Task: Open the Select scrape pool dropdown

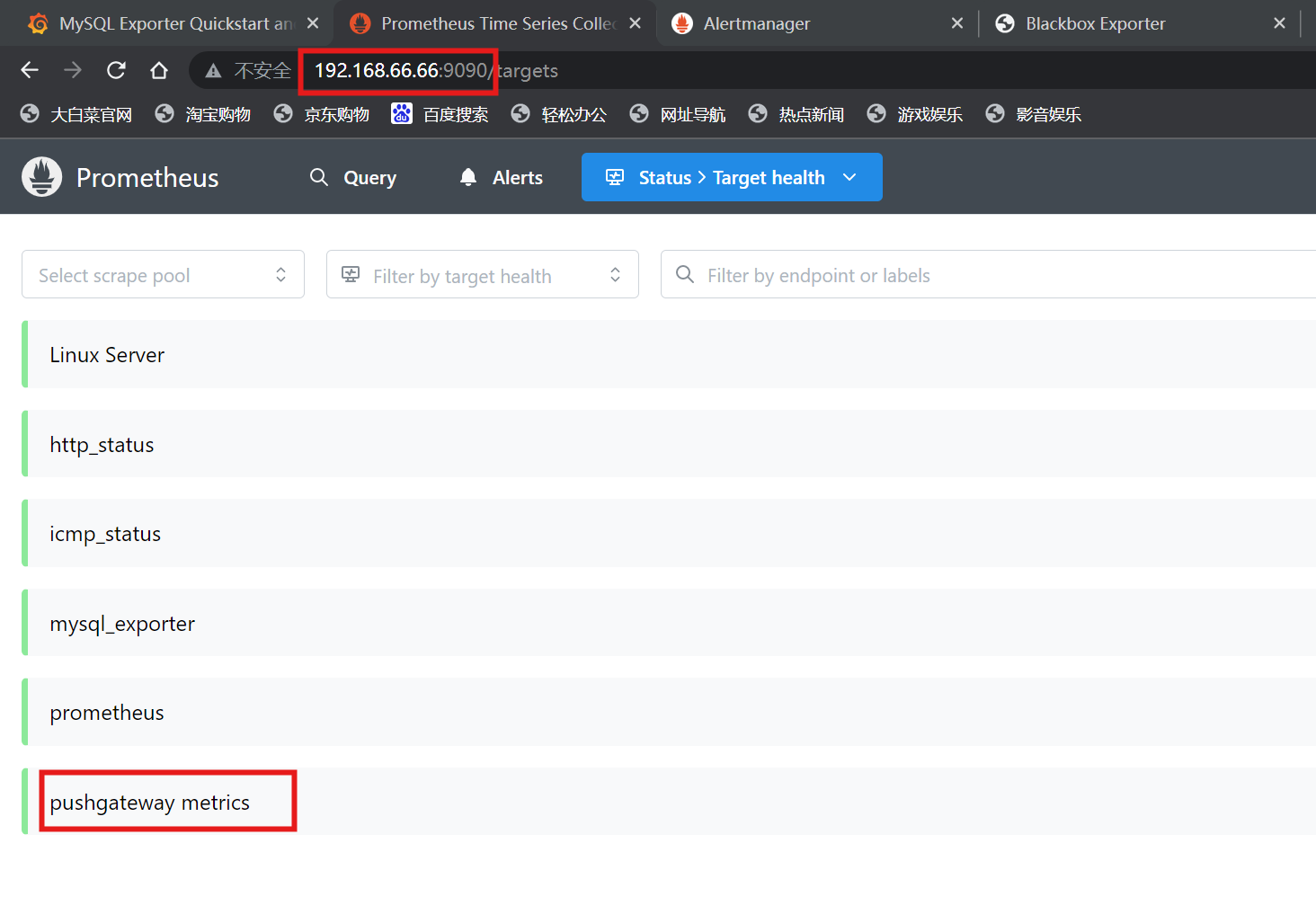Action: 163,274
